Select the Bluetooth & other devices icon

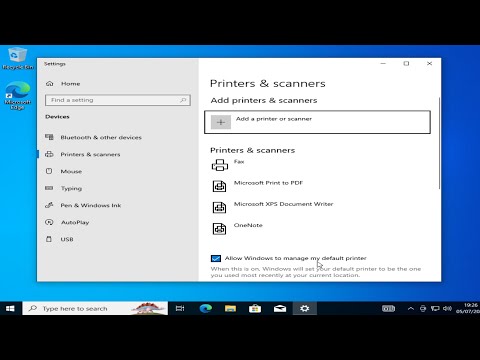click(x=49, y=137)
